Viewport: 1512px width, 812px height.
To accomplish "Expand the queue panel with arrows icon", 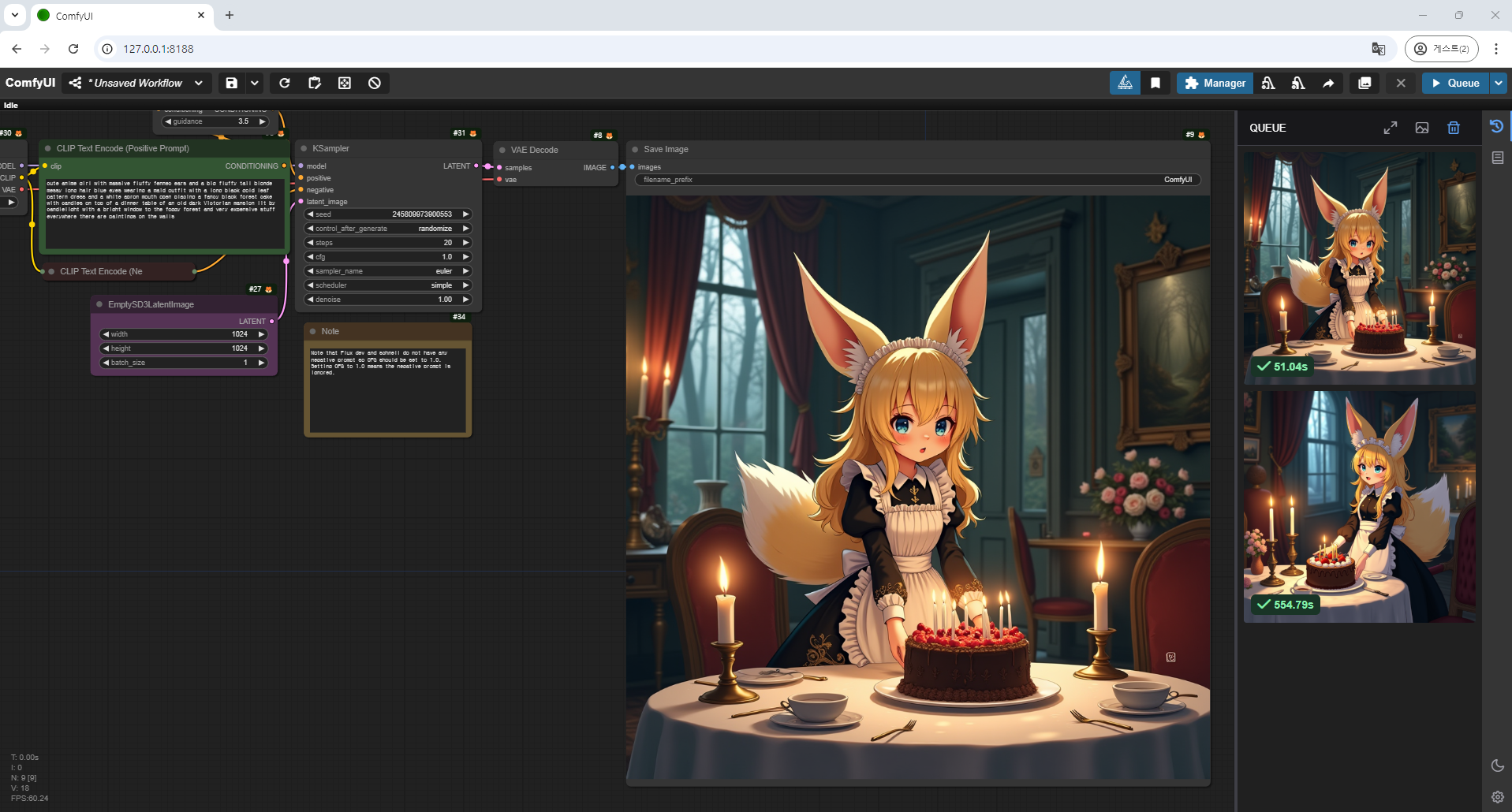I will point(1391,128).
